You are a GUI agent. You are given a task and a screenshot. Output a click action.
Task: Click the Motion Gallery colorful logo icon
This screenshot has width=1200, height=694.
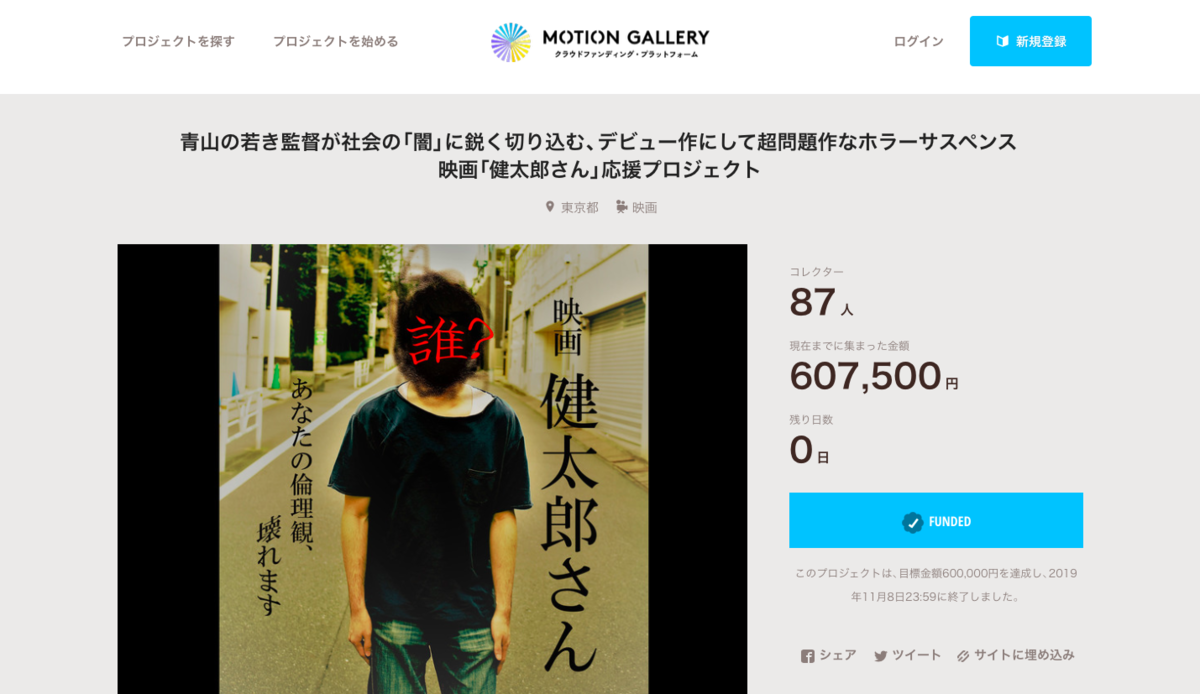(511, 42)
